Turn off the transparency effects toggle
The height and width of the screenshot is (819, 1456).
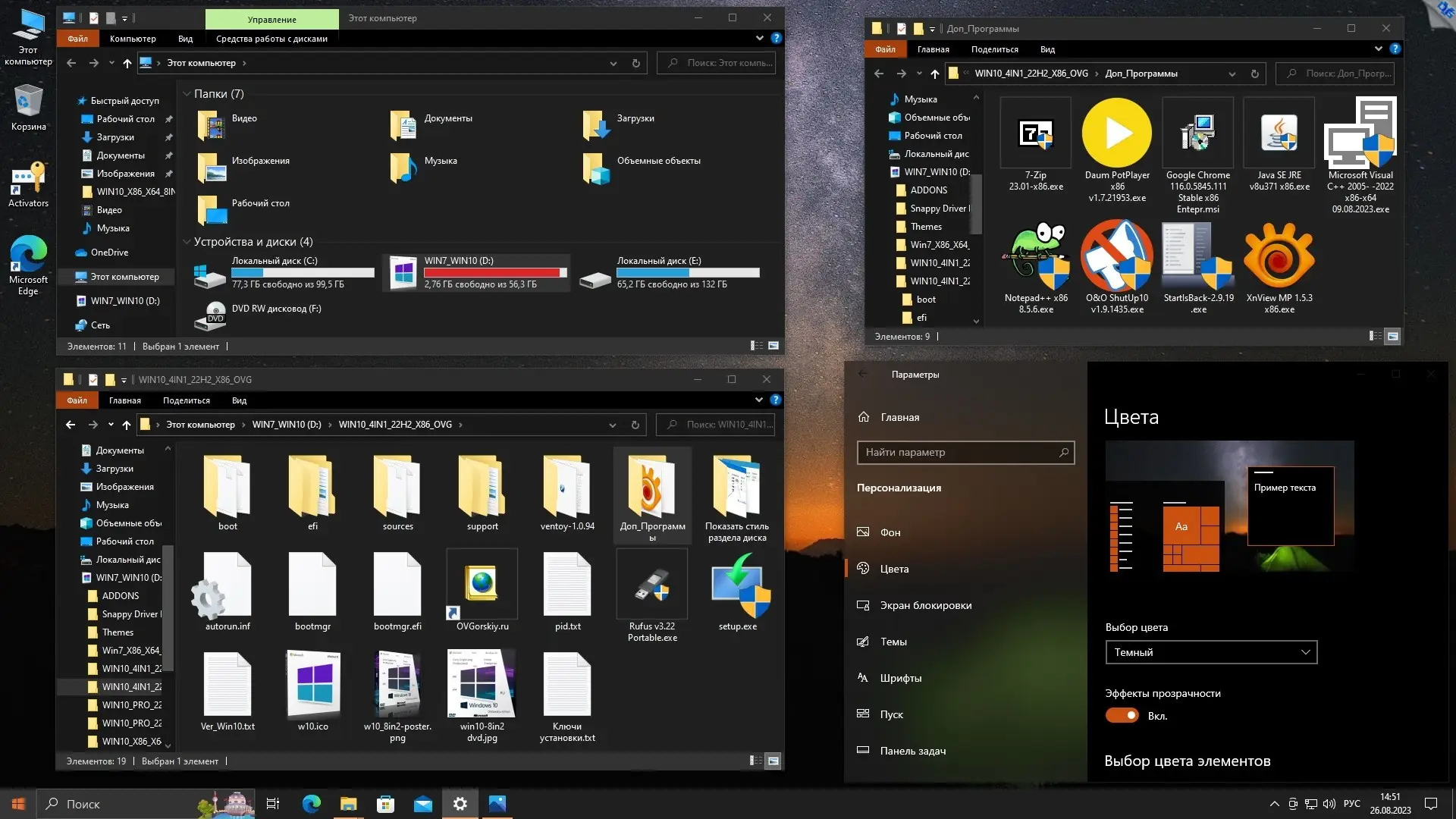(x=1122, y=715)
